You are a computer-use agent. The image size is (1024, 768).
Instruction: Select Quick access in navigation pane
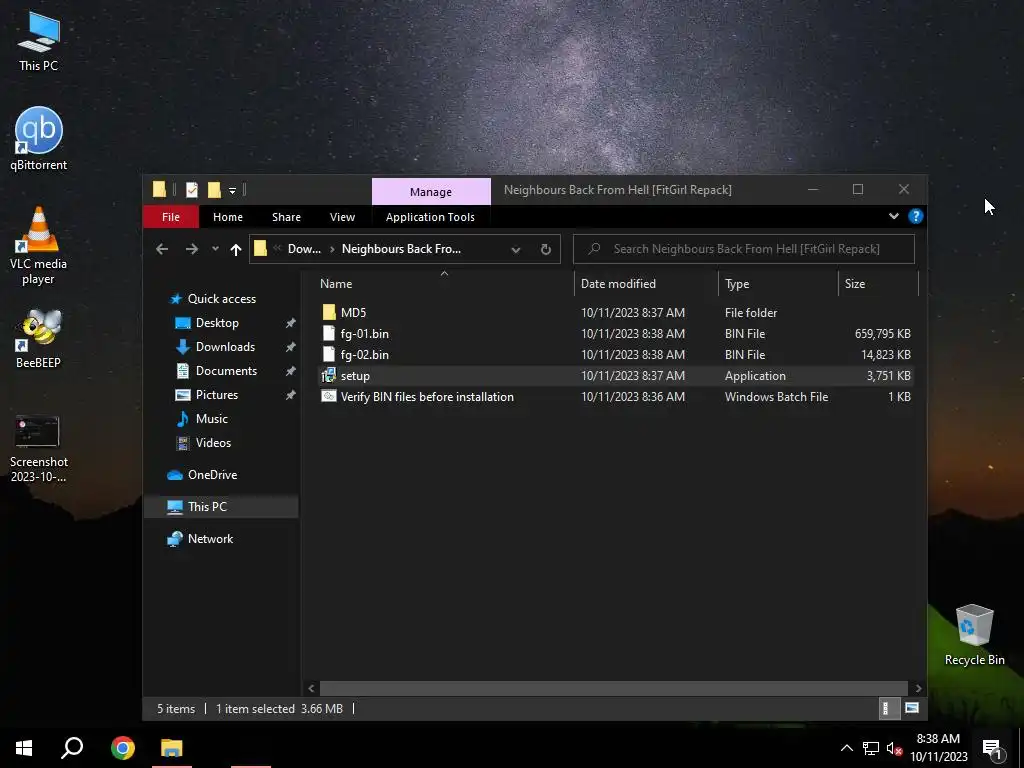coord(221,298)
